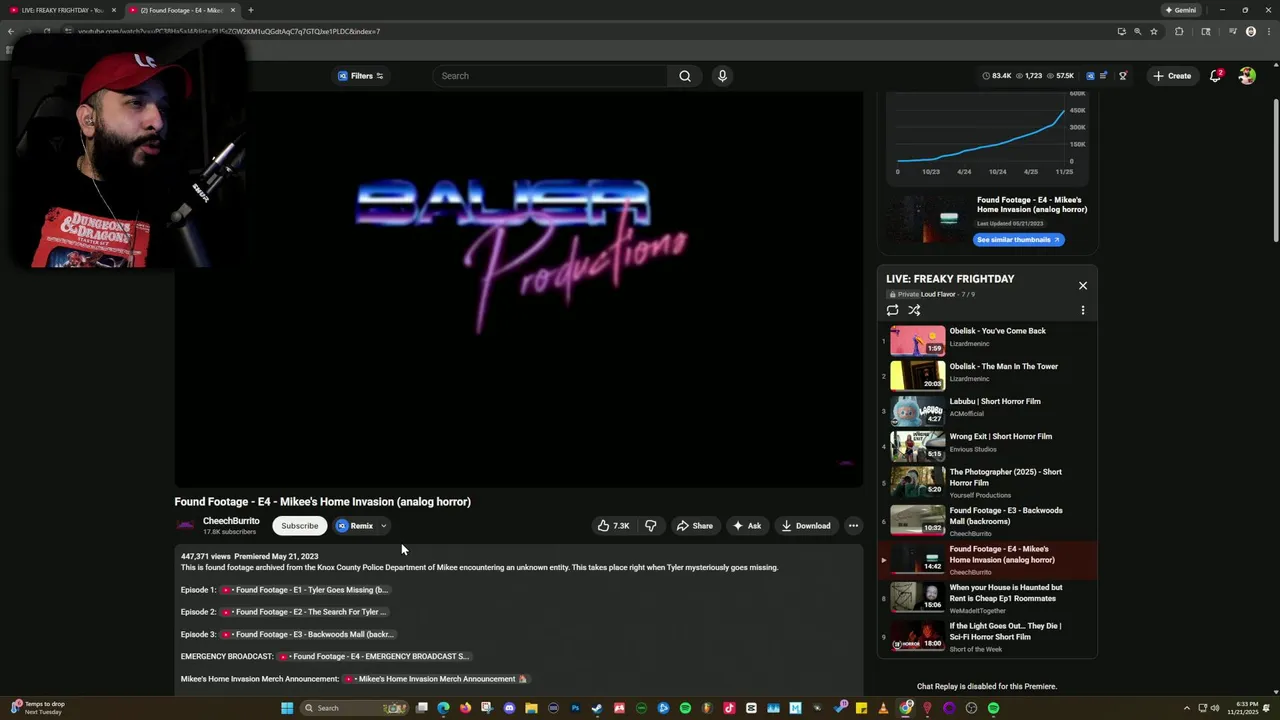
Task: Open the Chrome extensions puzzle icon
Action: 1179,32
